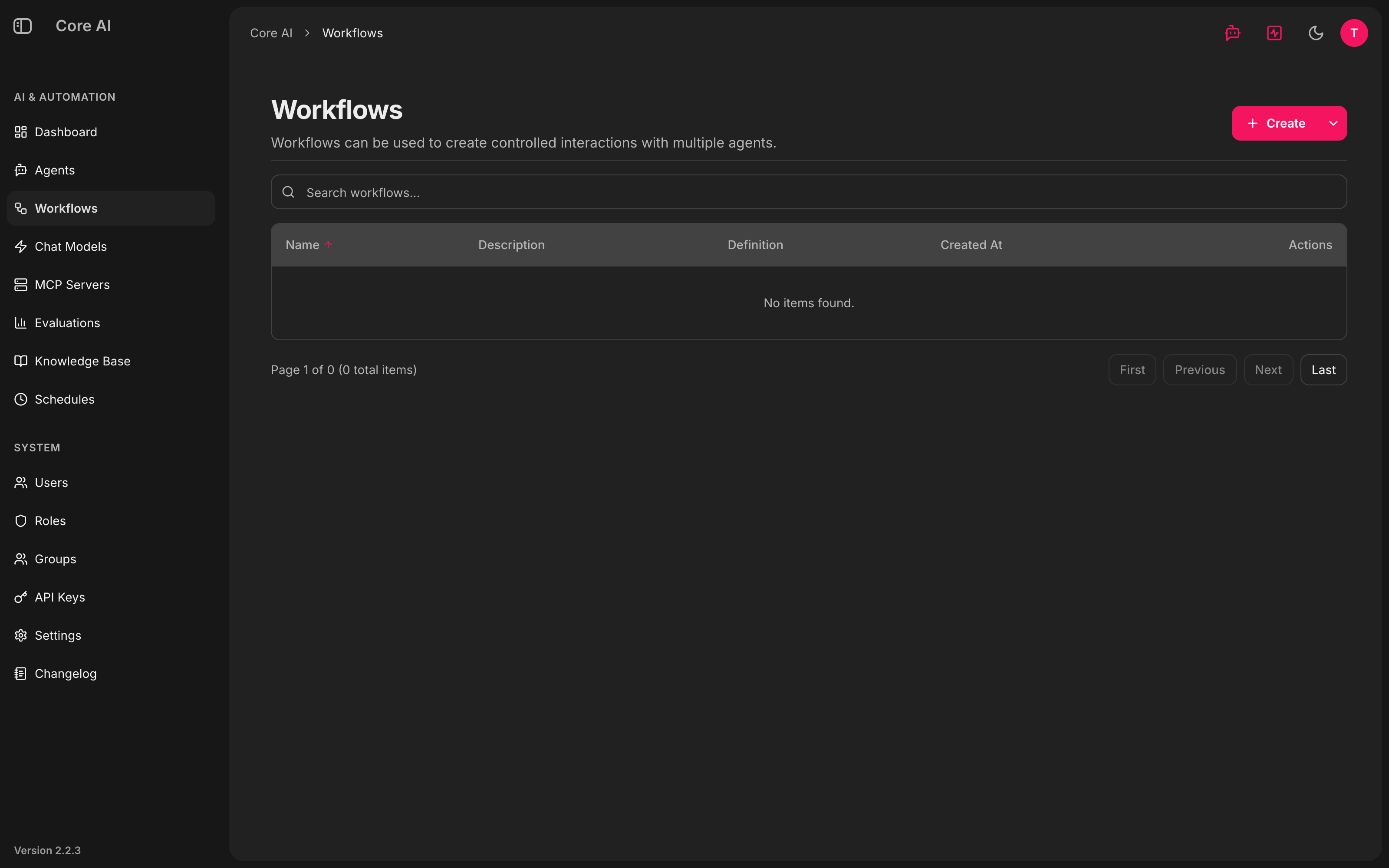Expand the Create button dropdown arrow
Screen dimensions: 1389x868
pyautogui.click(x=1333, y=123)
